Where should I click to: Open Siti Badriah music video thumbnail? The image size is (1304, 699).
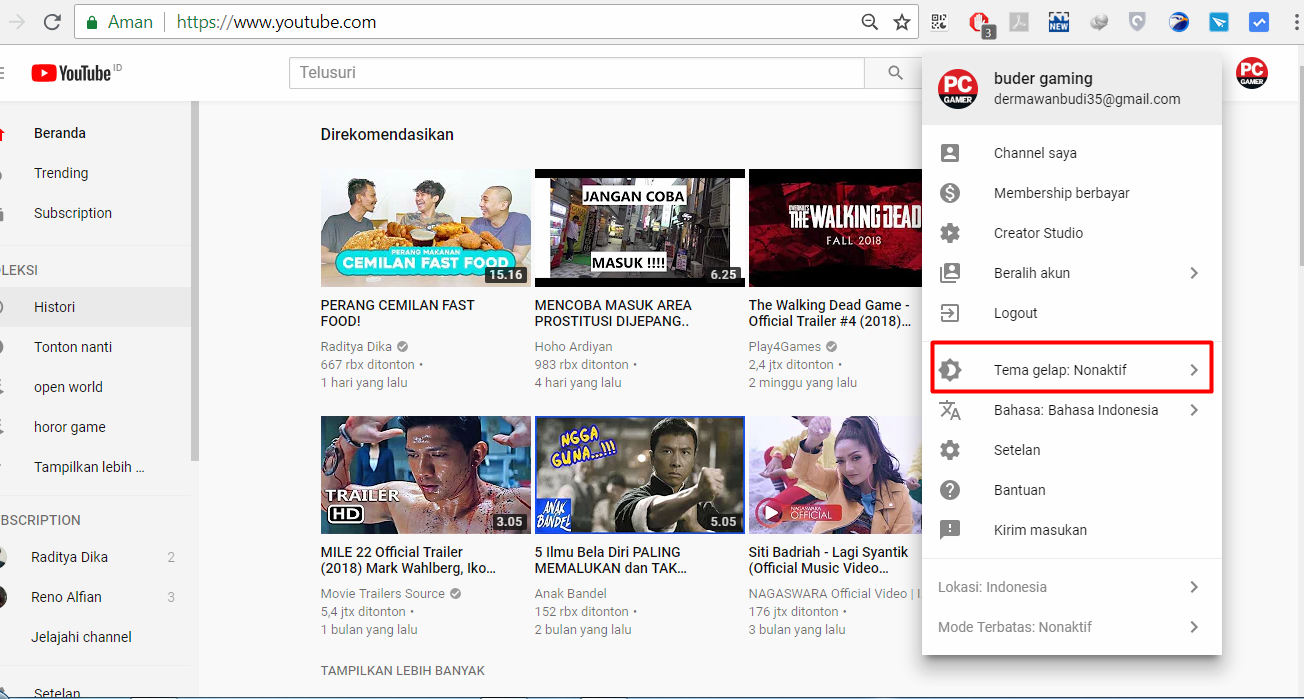point(835,475)
